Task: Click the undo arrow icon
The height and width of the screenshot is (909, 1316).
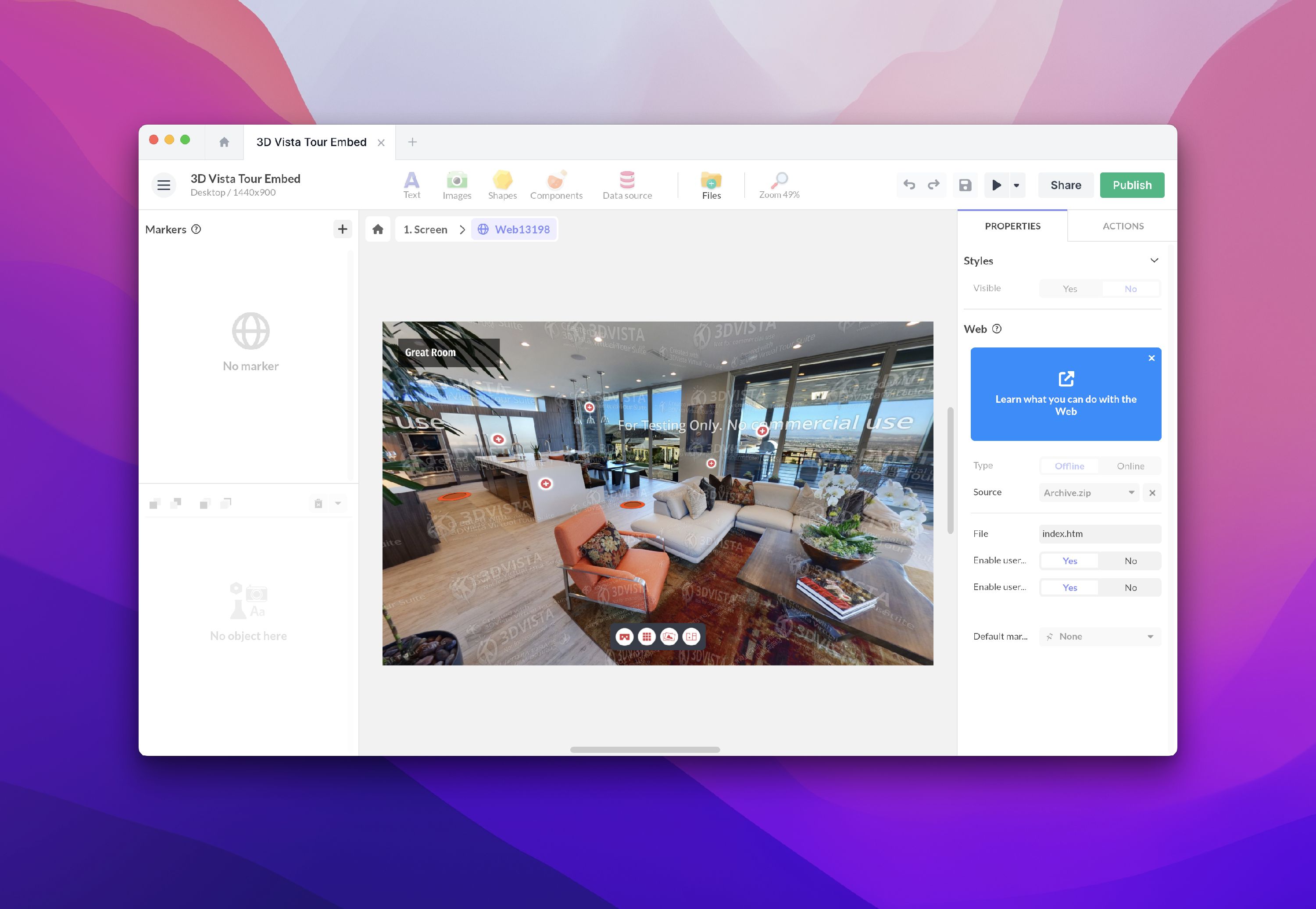Action: tap(909, 185)
